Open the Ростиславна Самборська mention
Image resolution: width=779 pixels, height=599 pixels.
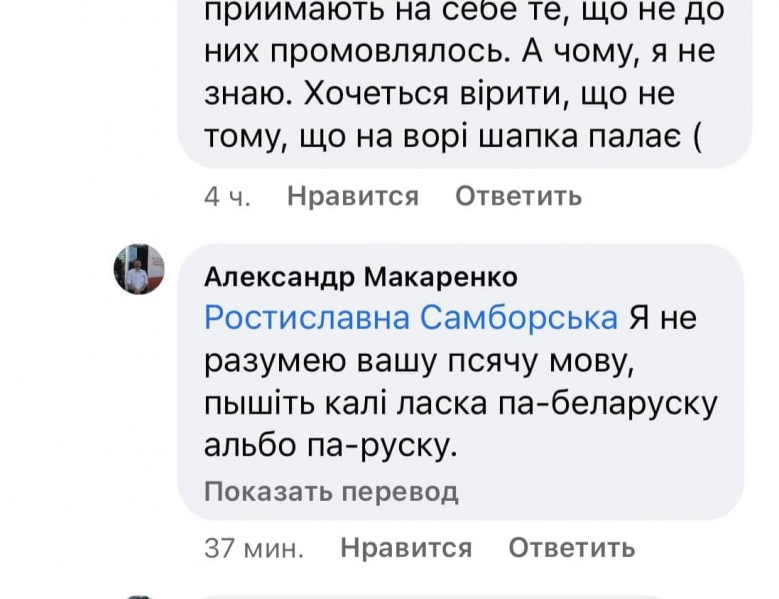411,318
